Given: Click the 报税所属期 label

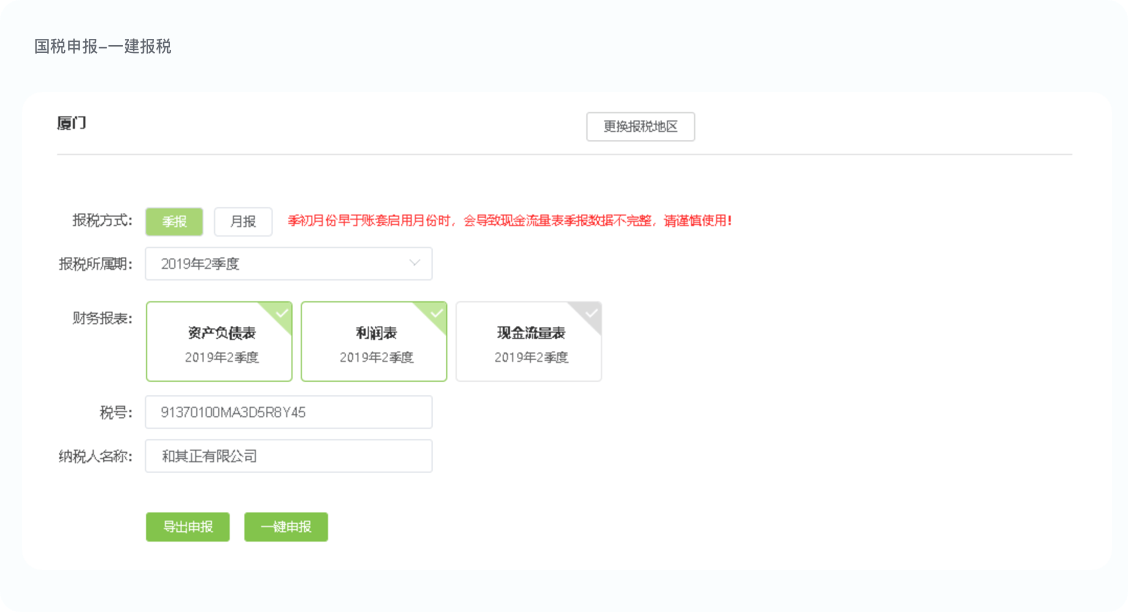Looking at the screenshot, I should click(x=96, y=265).
